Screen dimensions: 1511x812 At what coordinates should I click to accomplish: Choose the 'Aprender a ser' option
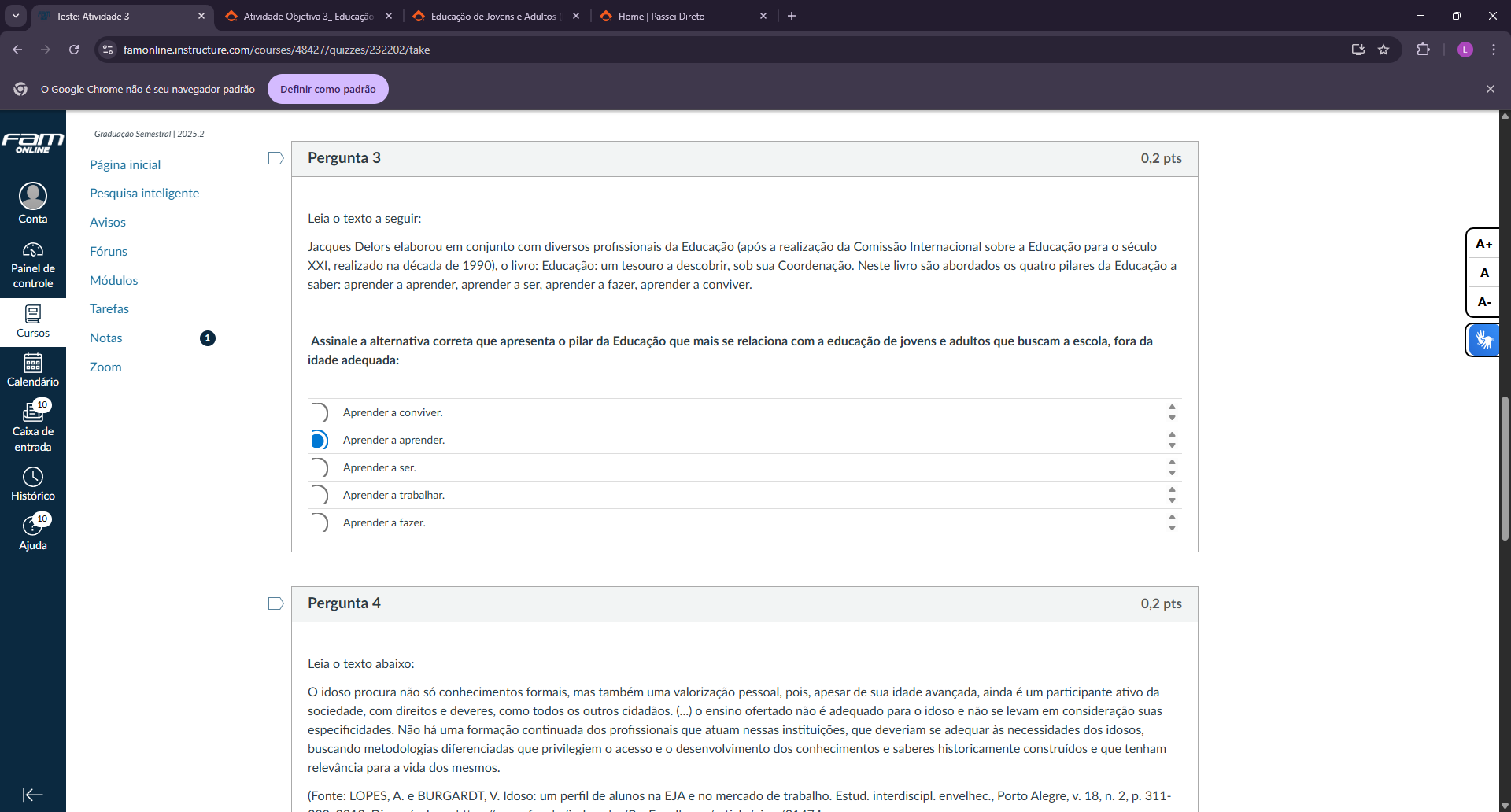coord(319,467)
